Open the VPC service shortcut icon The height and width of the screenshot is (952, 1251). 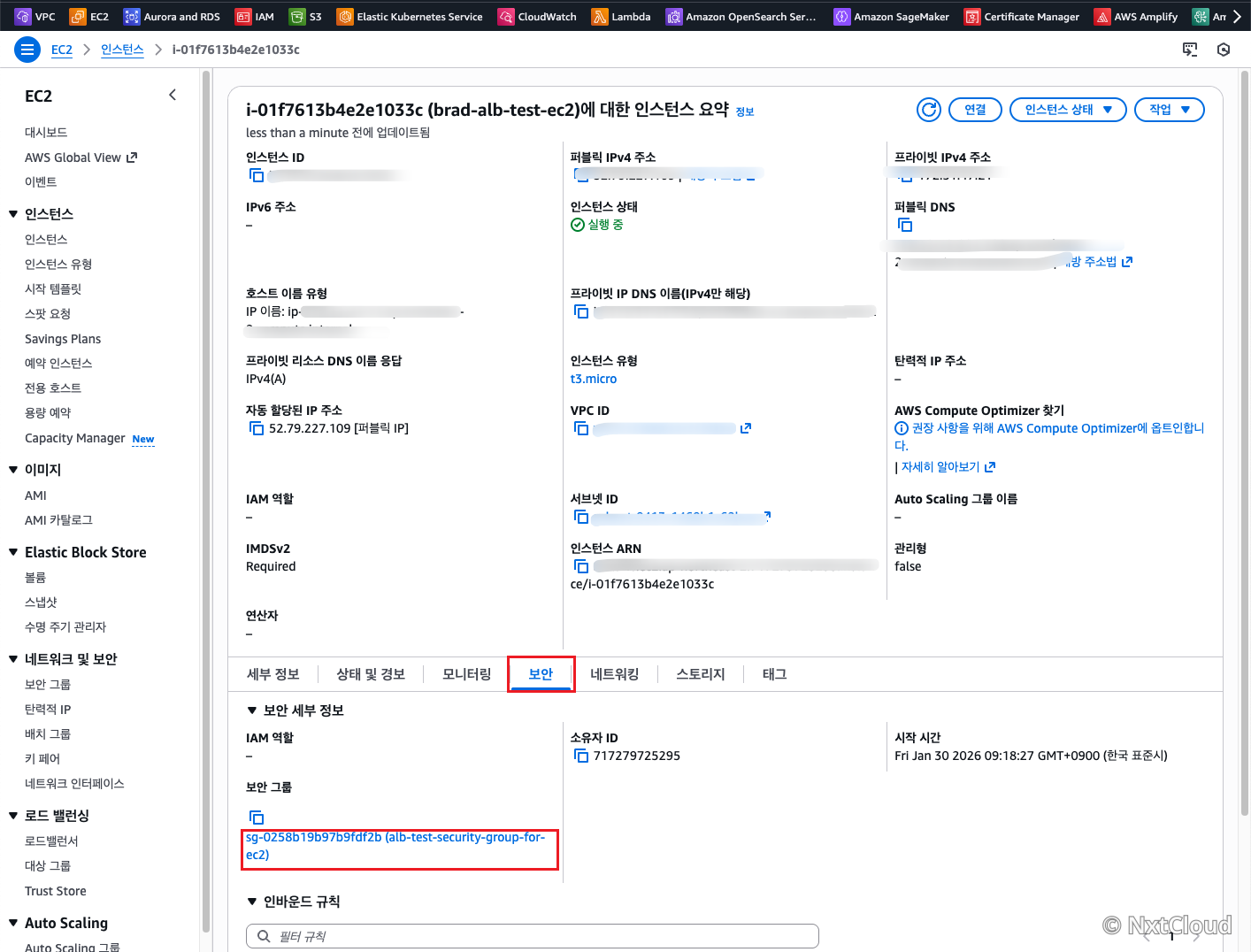(x=23, y=17)
